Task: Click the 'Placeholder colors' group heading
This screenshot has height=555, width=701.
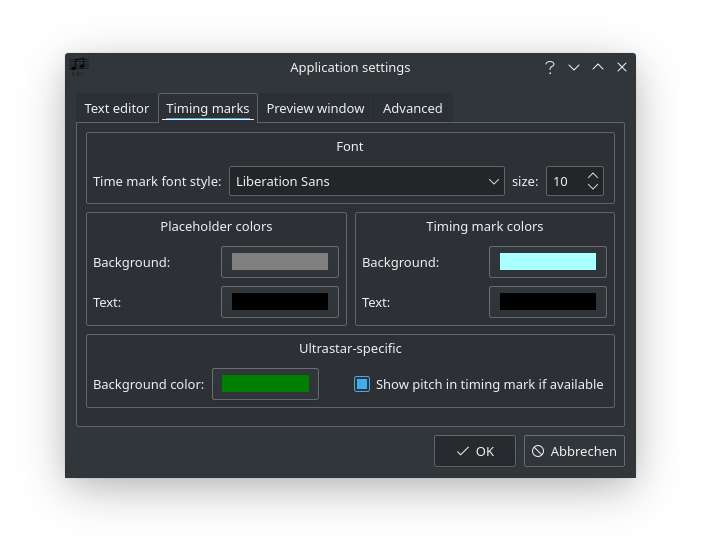Action: coord(216,226)
